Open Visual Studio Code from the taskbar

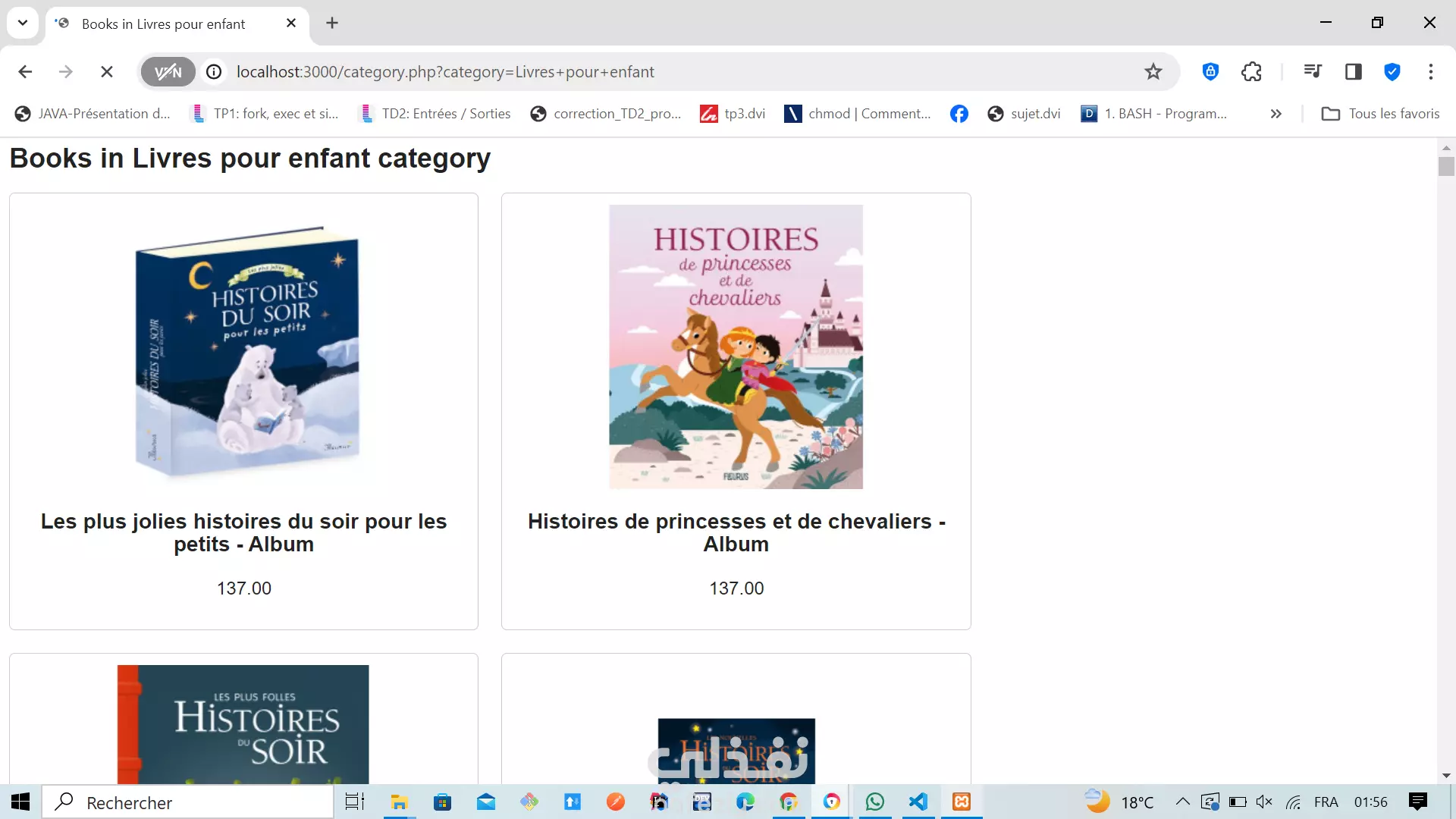918,802
